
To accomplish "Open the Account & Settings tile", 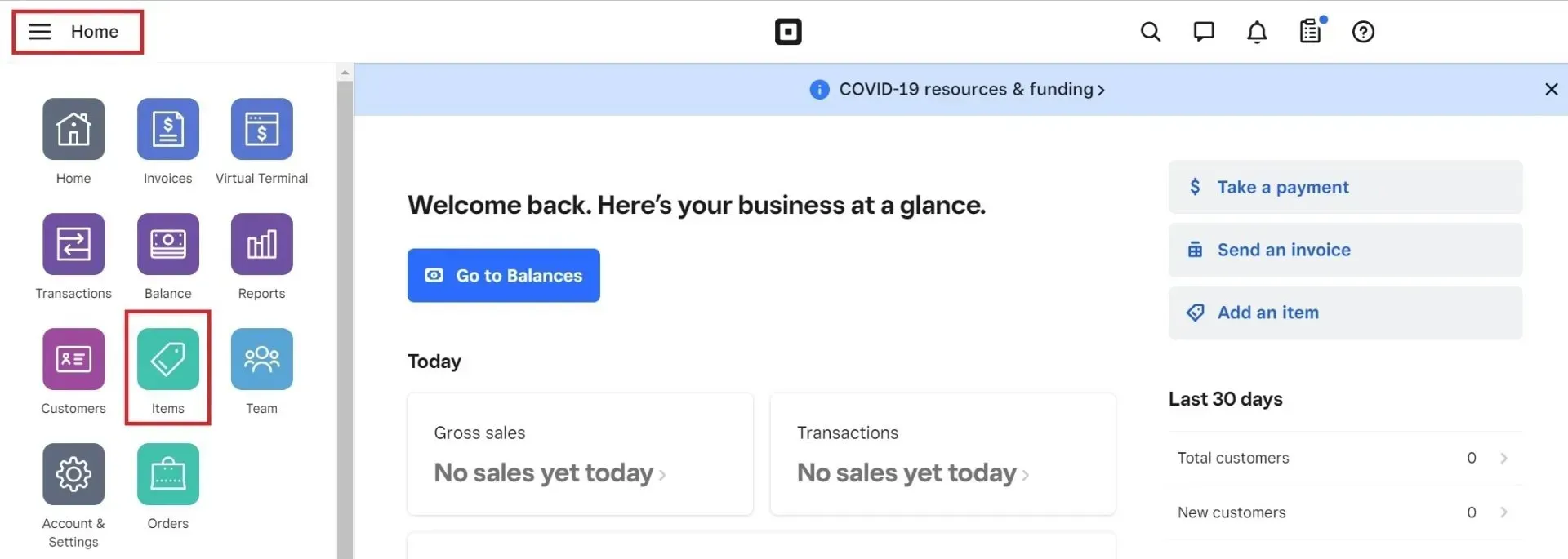I will pos(73,474).
